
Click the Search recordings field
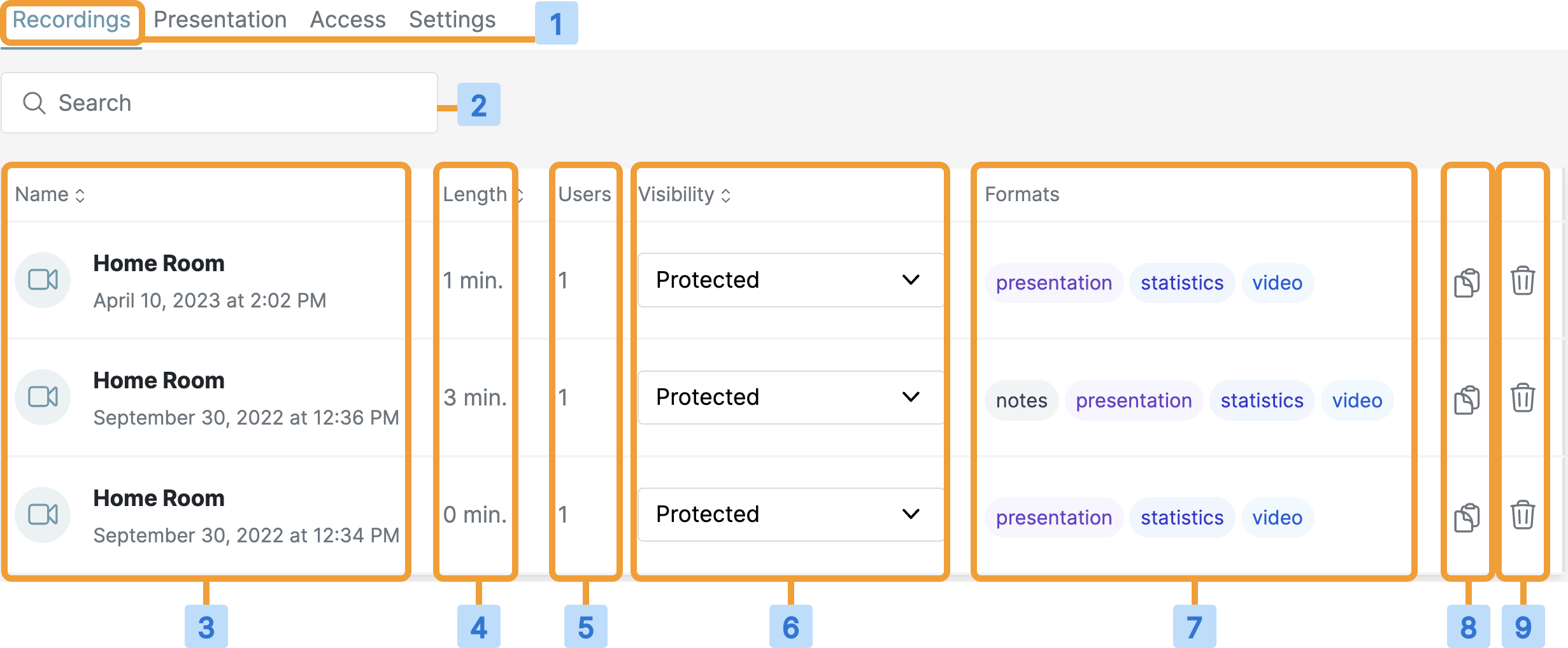(220, 103)
